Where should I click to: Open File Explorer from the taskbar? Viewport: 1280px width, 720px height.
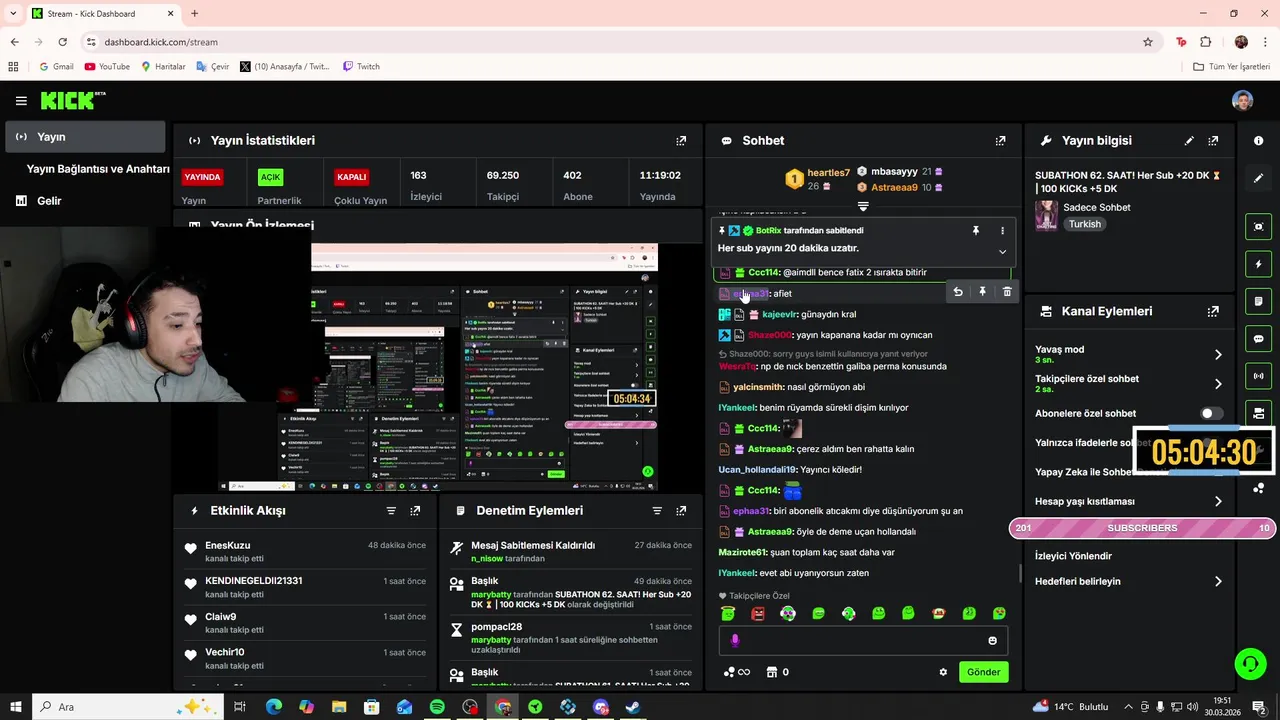click(339, 707)
